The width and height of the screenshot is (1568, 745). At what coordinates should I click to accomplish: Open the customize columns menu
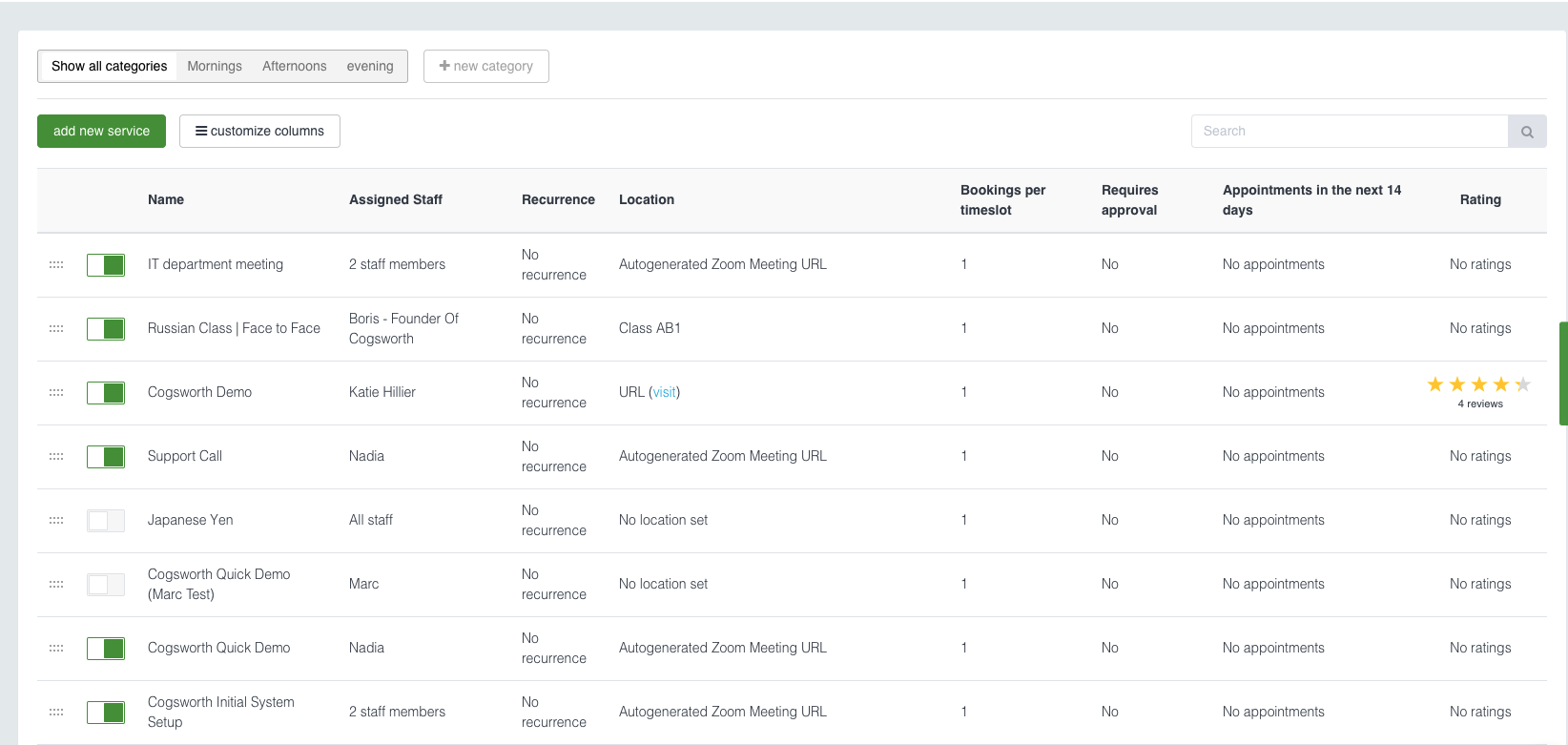[x=259, y=132]
